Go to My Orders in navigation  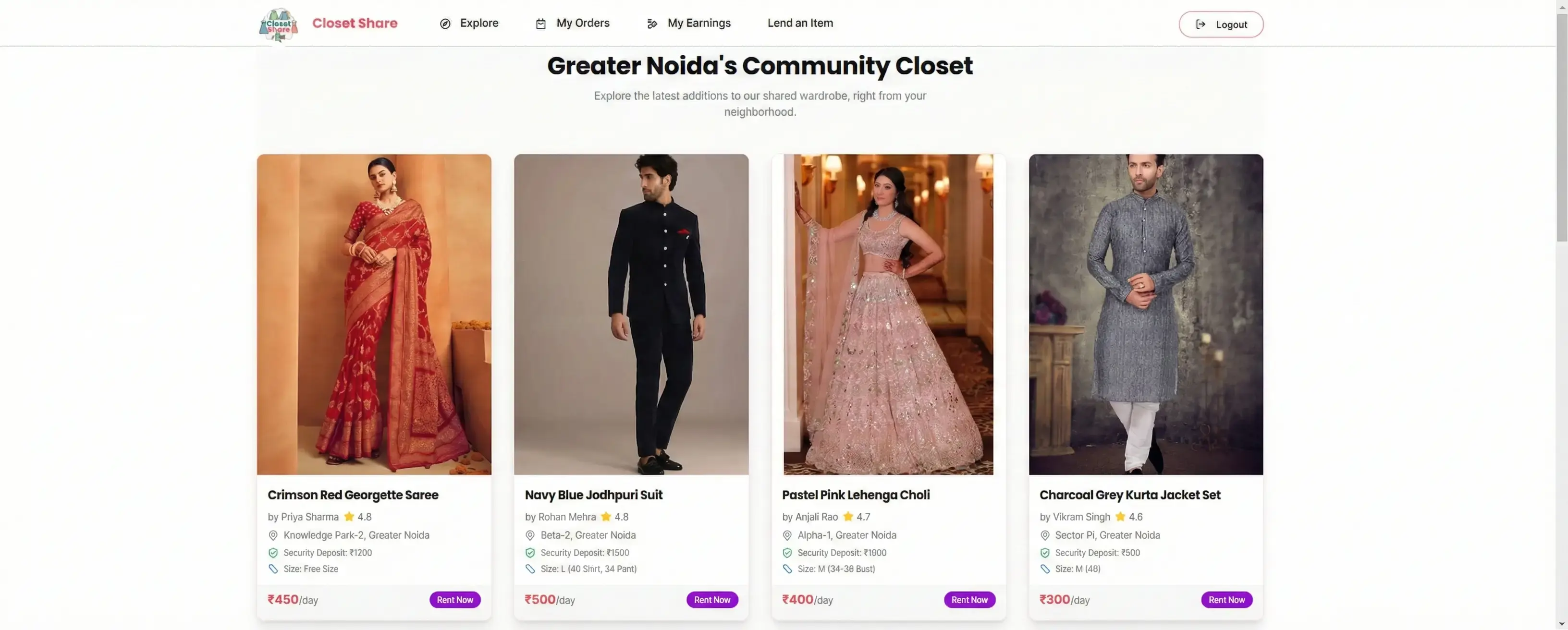click(x=583, y=23)
